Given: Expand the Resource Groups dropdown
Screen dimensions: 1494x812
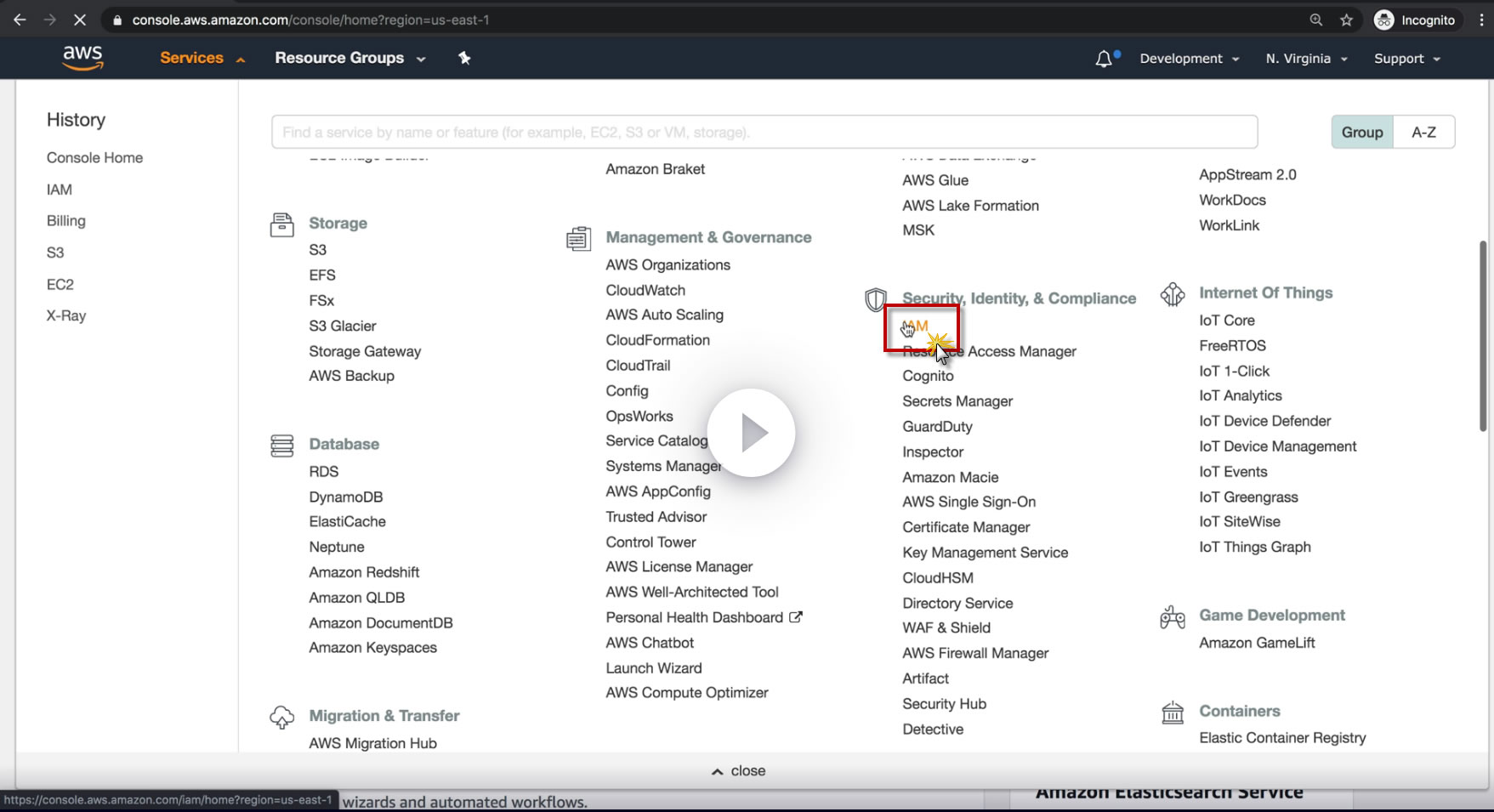Looking at the screenshot, I should (350, 58).
